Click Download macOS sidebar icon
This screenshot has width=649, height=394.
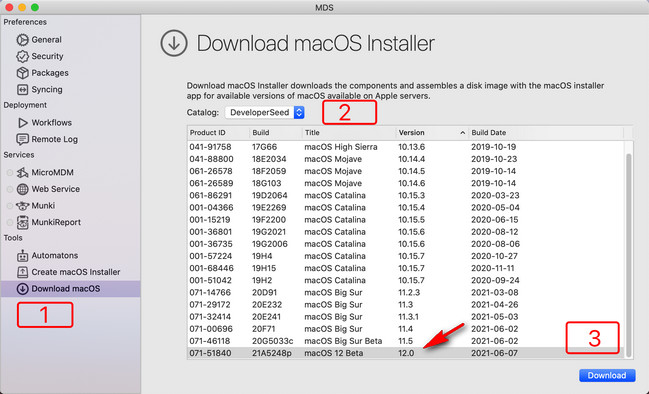pos(22,288)
